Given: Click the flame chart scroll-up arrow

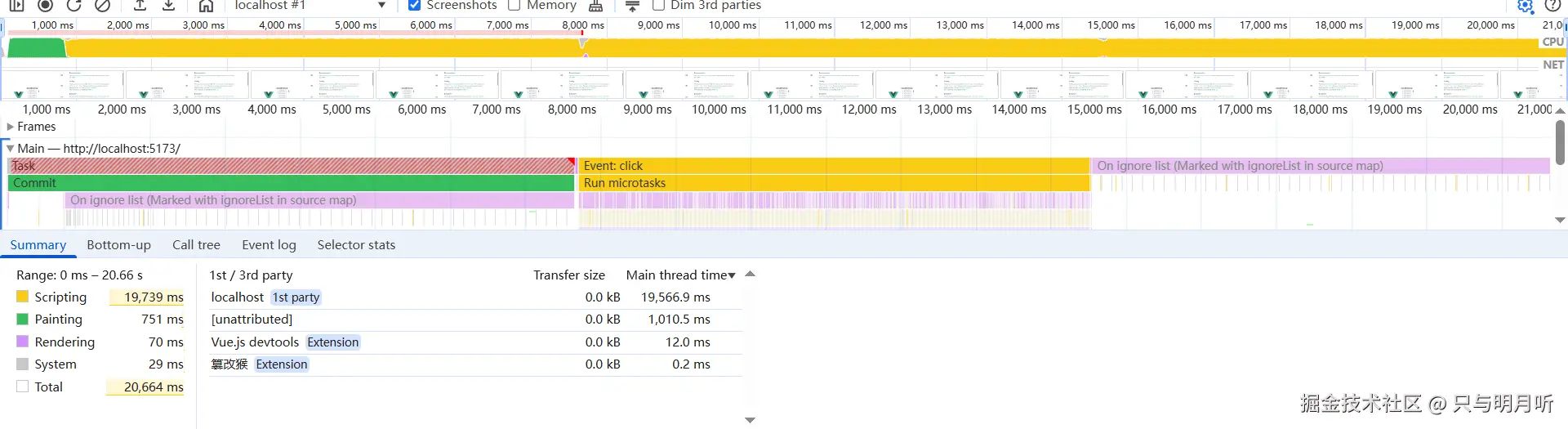Looking at the screenshot, I should (x=1560, y=110).
